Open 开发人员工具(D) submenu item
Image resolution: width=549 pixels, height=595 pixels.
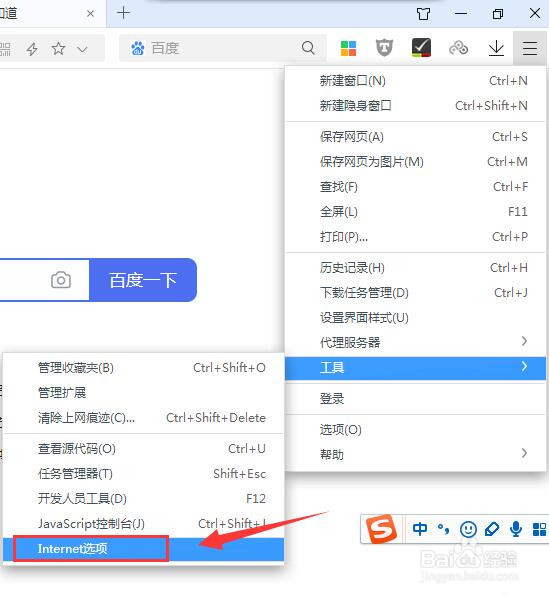click(x=143, y=499)
